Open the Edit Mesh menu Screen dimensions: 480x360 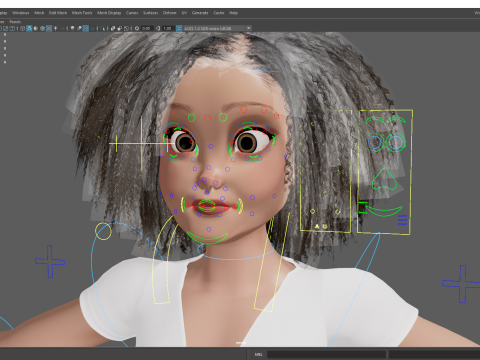(58, 13)
